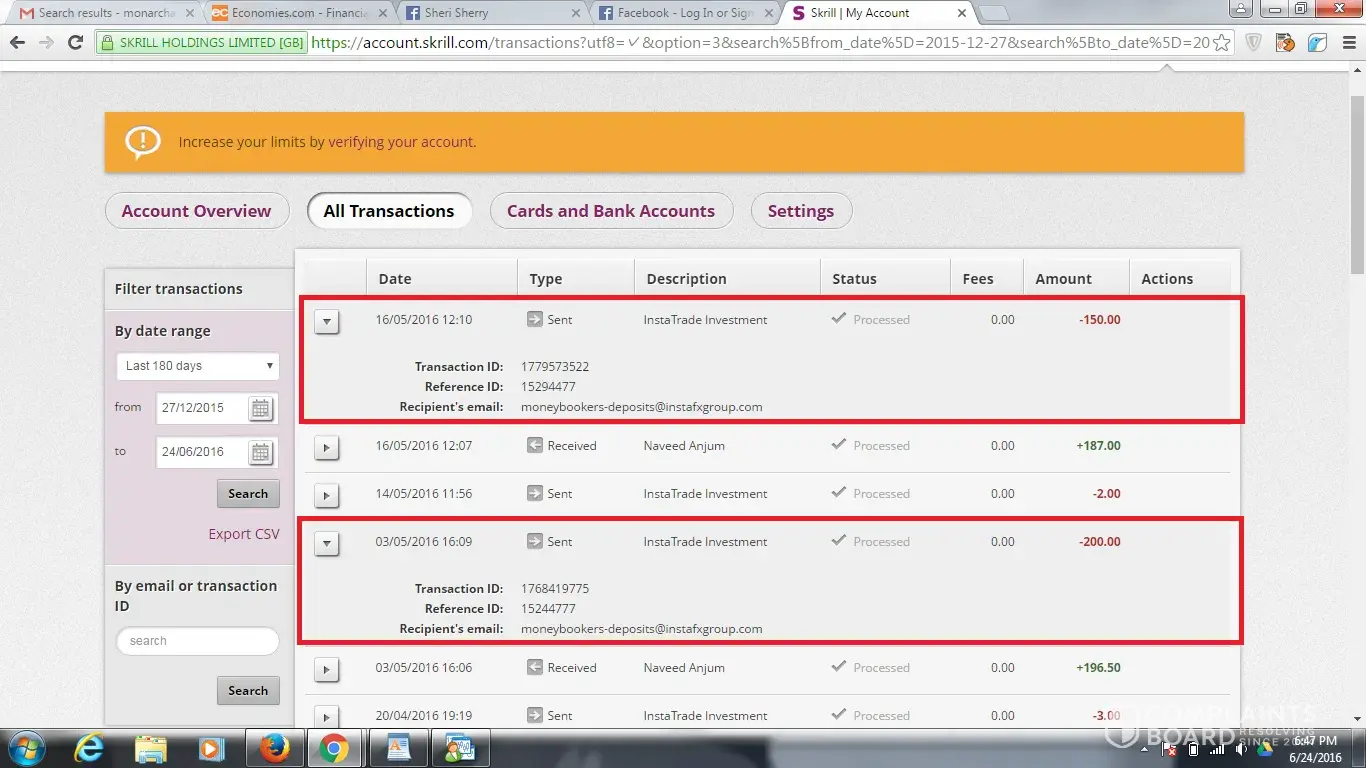Viewport: 1366px width, 768px height.
Task: Click the 'verifying your account' link
Action: point(401,142)
